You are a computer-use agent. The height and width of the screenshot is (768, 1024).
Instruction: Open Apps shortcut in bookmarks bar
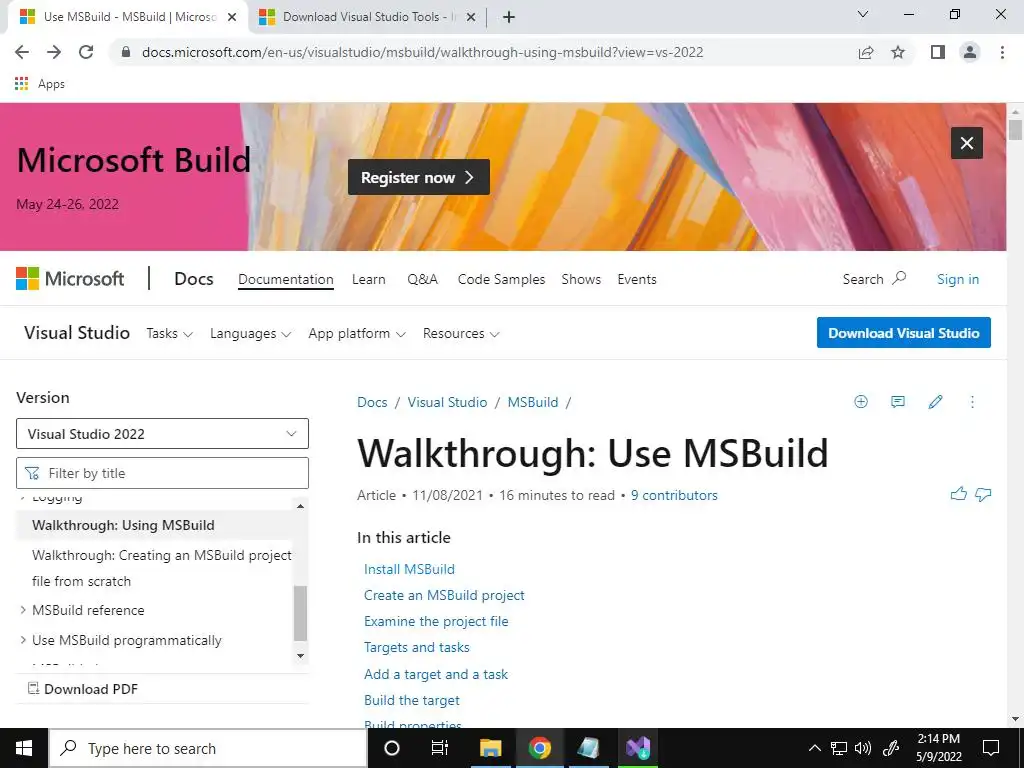coord(40,84)
